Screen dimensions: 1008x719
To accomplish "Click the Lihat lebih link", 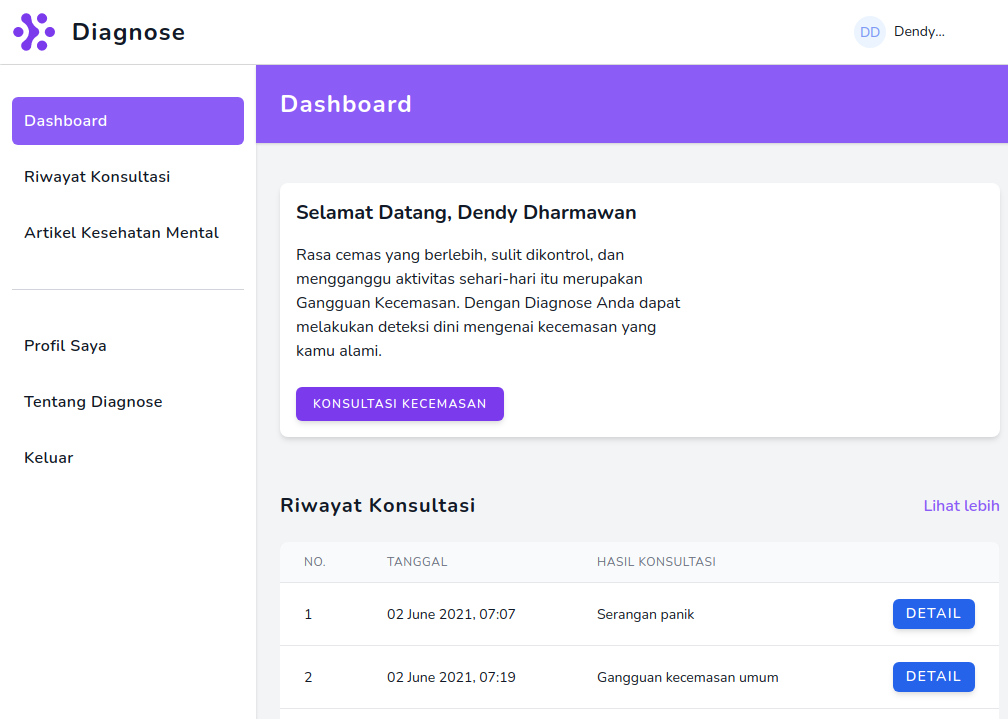I will [960, 506].
